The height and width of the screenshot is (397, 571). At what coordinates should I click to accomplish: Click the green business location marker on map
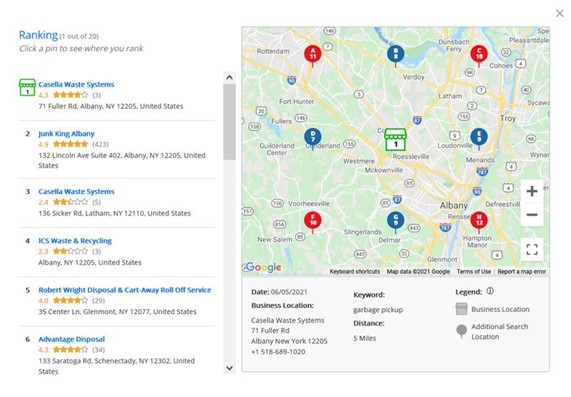click(395, 139)
